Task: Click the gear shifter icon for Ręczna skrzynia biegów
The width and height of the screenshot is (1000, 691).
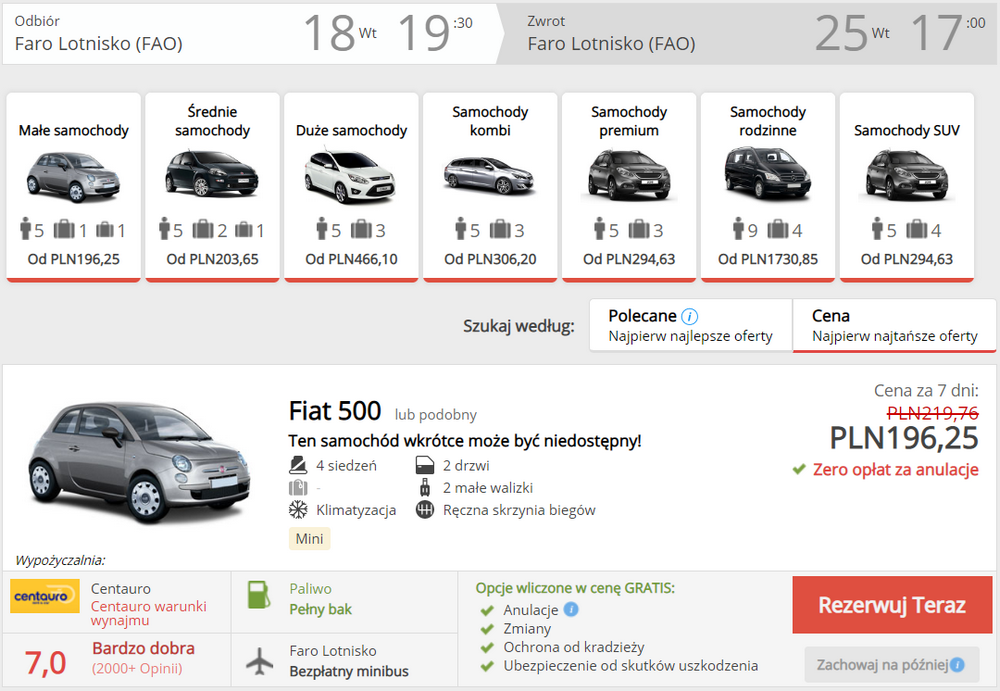Action: (x=425, y=509)
